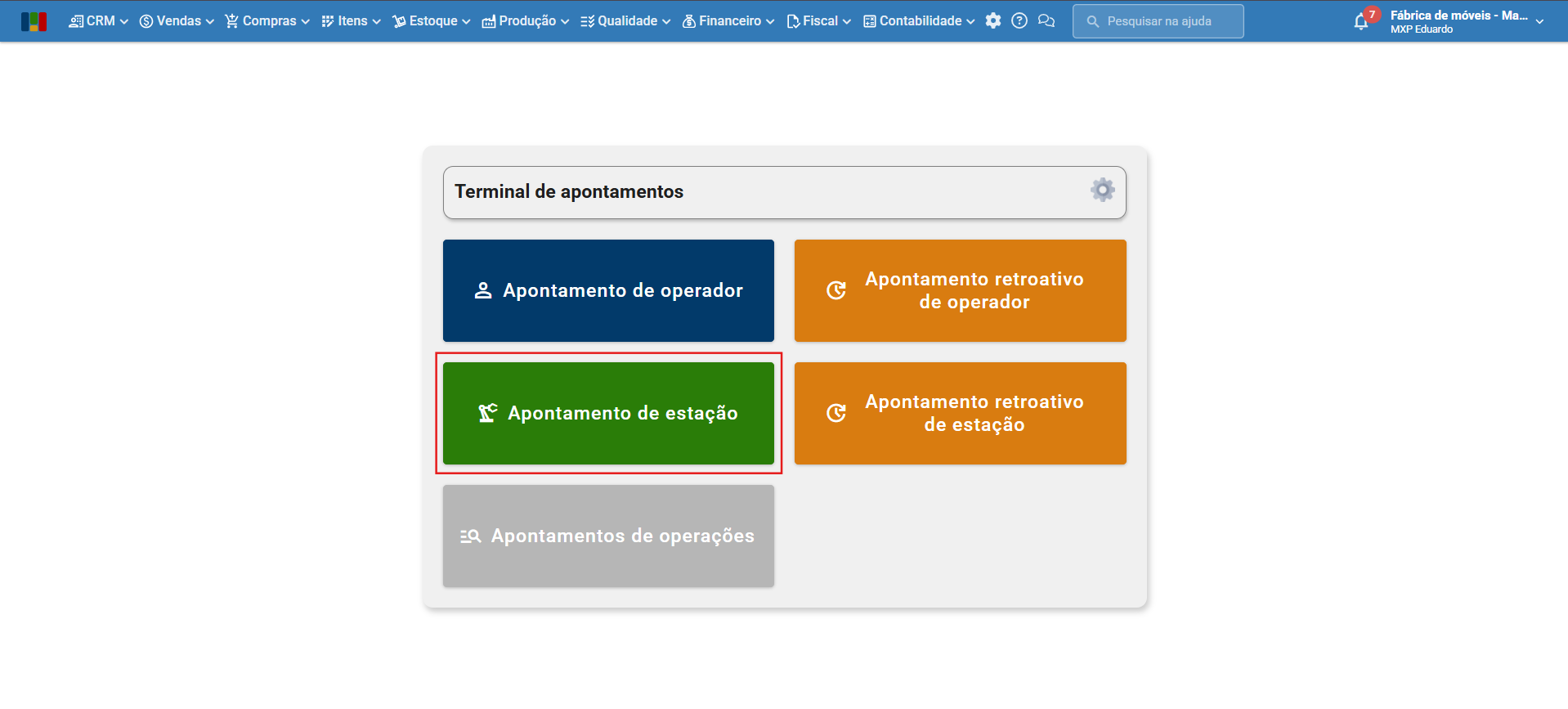Open the Vendas menu
The width and height of the screenshot is (1568, 709).
177,21
